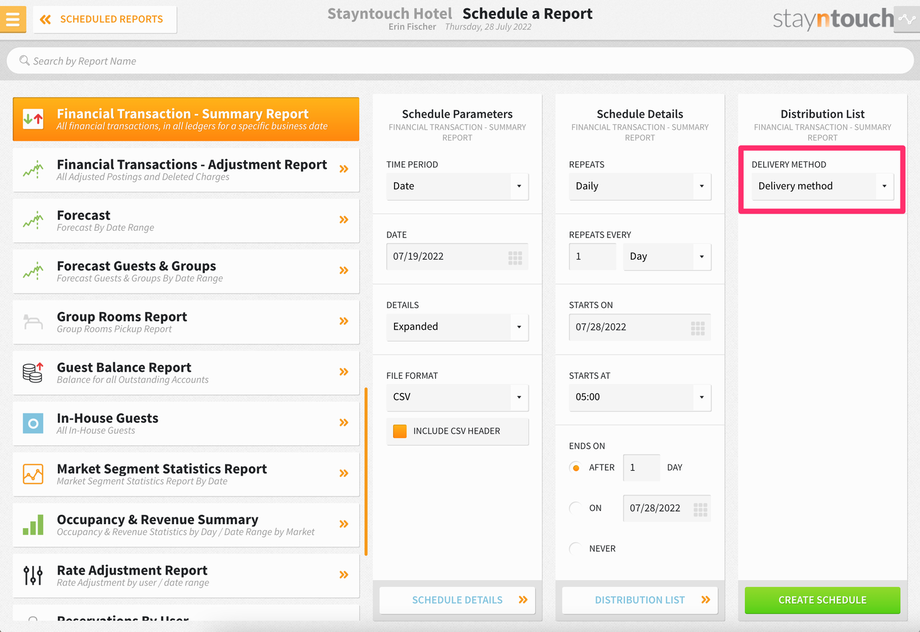The width and height of the screenshot is (920, 632).
Task: Click the Financial Transactions Adjustment Report chart icon
Action: tap(33, 170)
